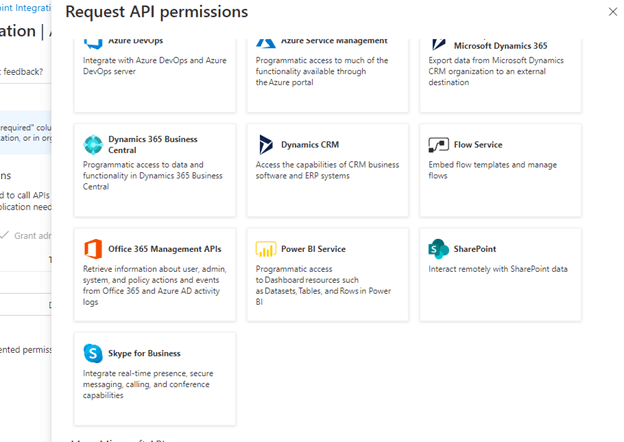Choose the Dynamics CRM title
The image size is (624, 442).
pos(310,145)
